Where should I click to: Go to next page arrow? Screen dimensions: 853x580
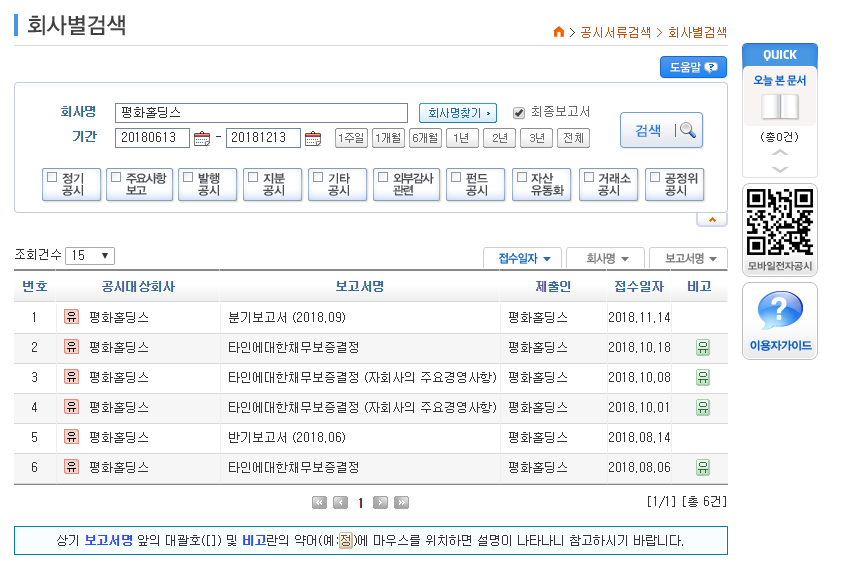click(x=380, y=502)
